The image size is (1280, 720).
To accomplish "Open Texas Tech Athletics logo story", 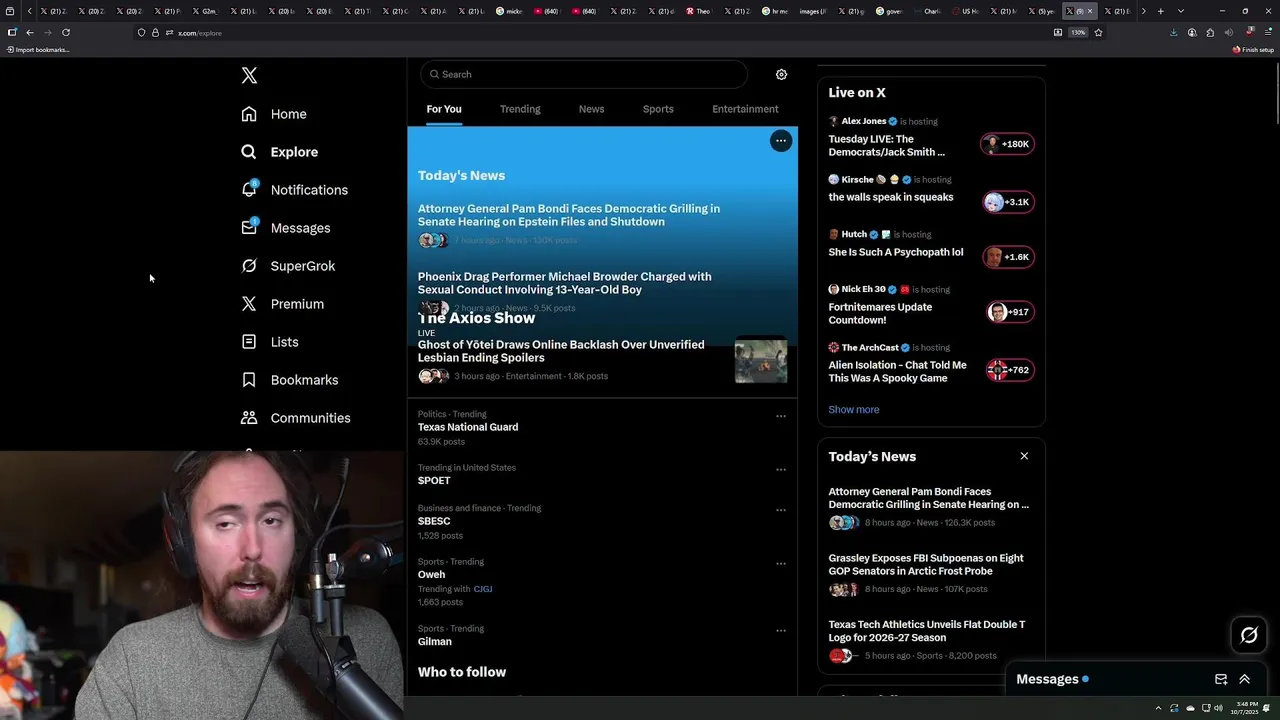I will click(x=927, y=631).
